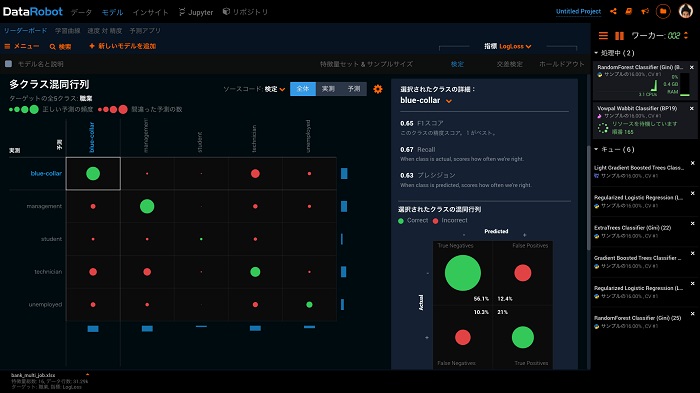Collapse the 処理中 (2) section

click(x=614, y=53)
